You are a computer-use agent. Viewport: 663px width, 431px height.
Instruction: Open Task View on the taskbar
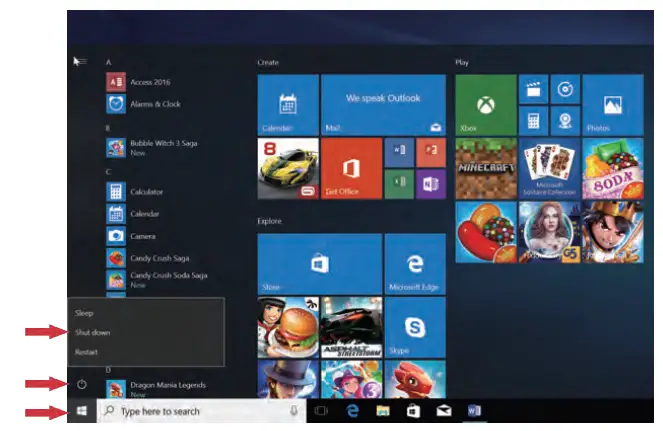pyautogui.click(x=321, y=411)
